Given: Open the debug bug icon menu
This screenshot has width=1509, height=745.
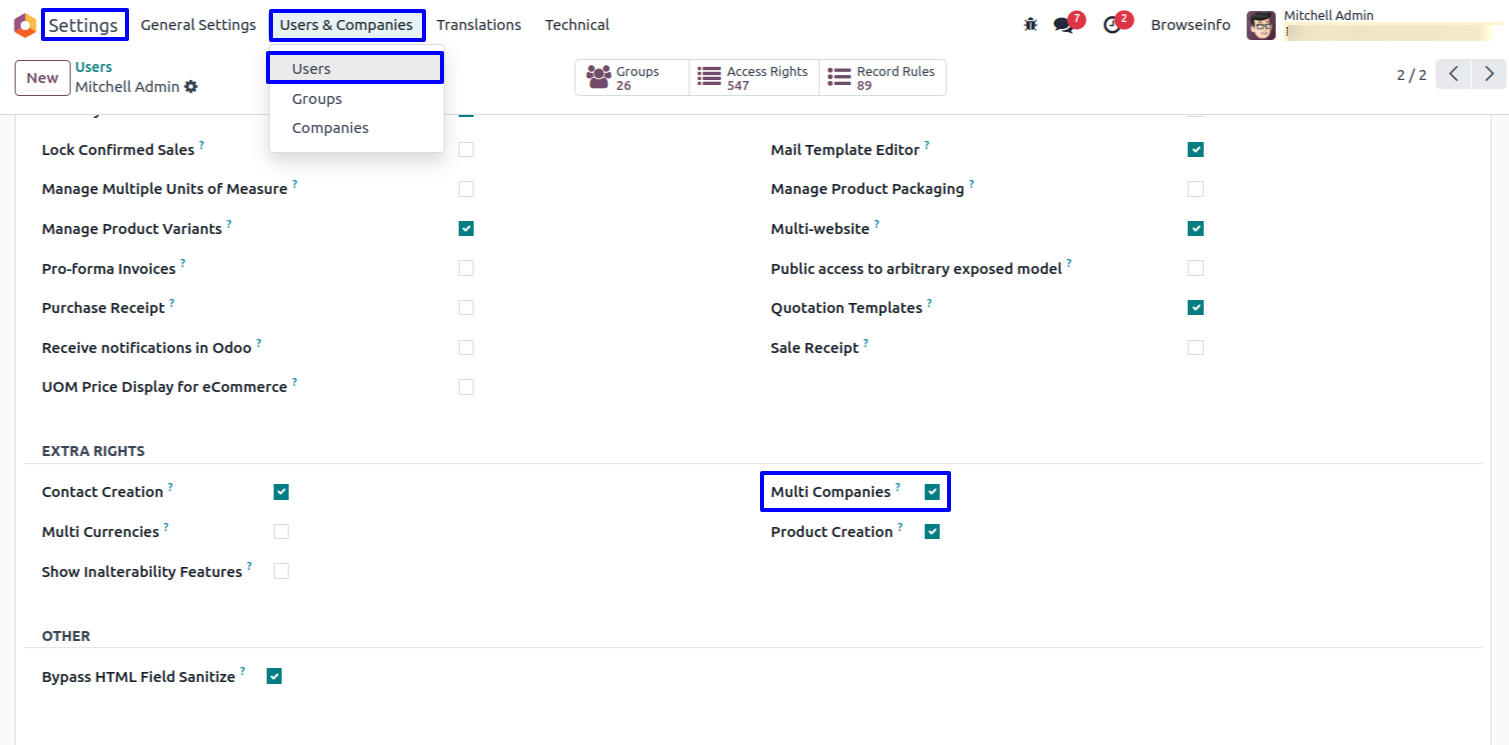Looking at the screenshot, I should point(1030,25).
